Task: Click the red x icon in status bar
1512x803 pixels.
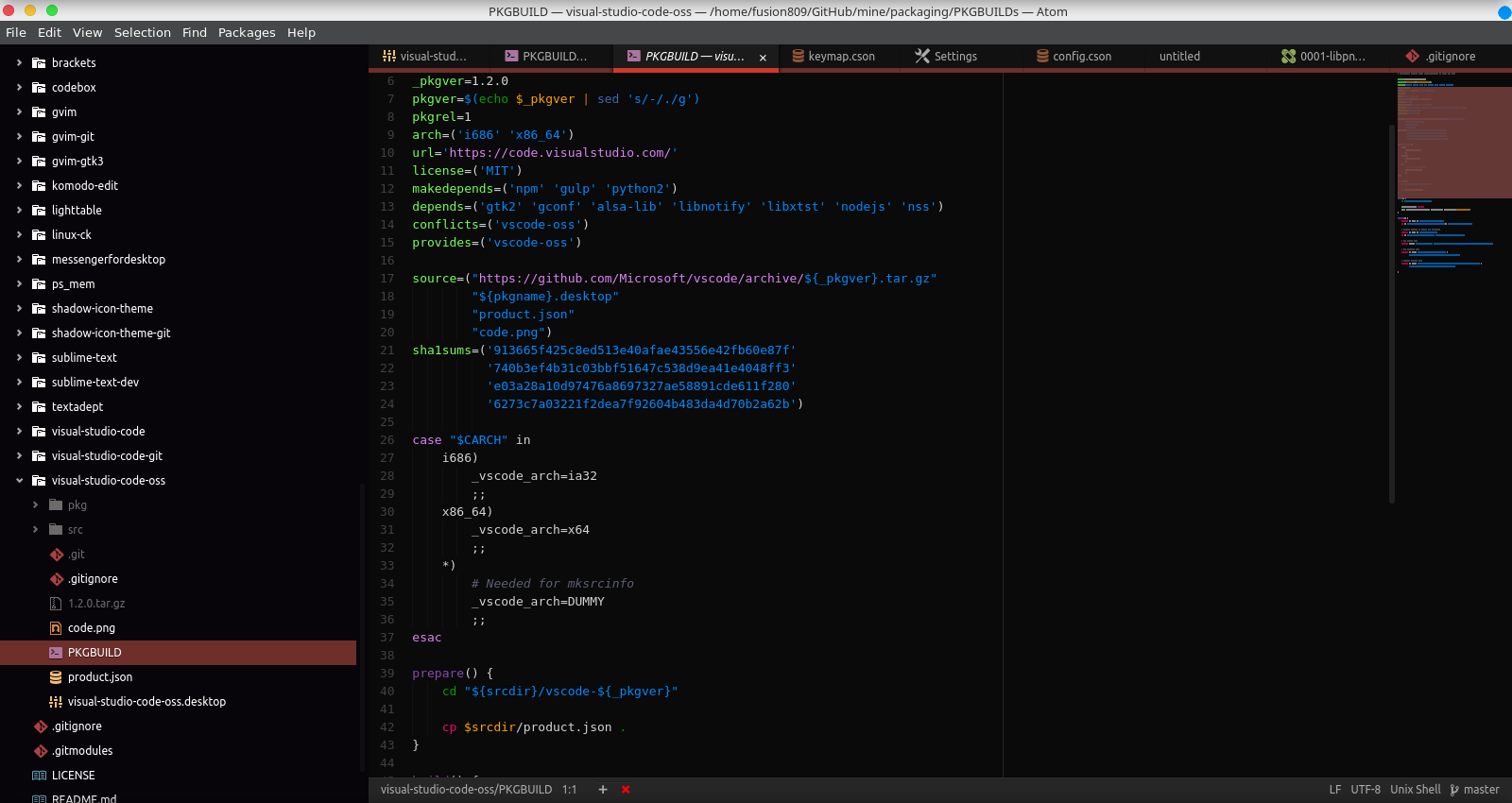Action: tap(626, 790)
